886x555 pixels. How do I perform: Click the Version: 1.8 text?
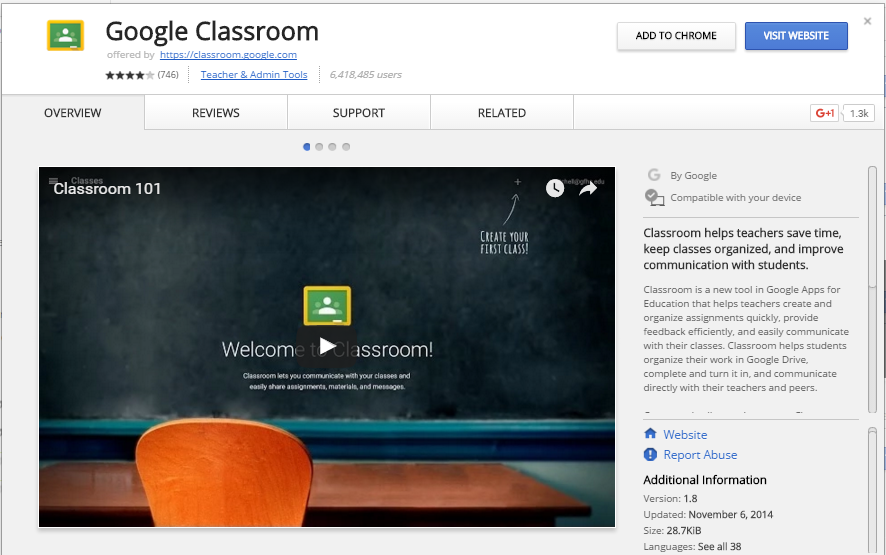(670, 498)
